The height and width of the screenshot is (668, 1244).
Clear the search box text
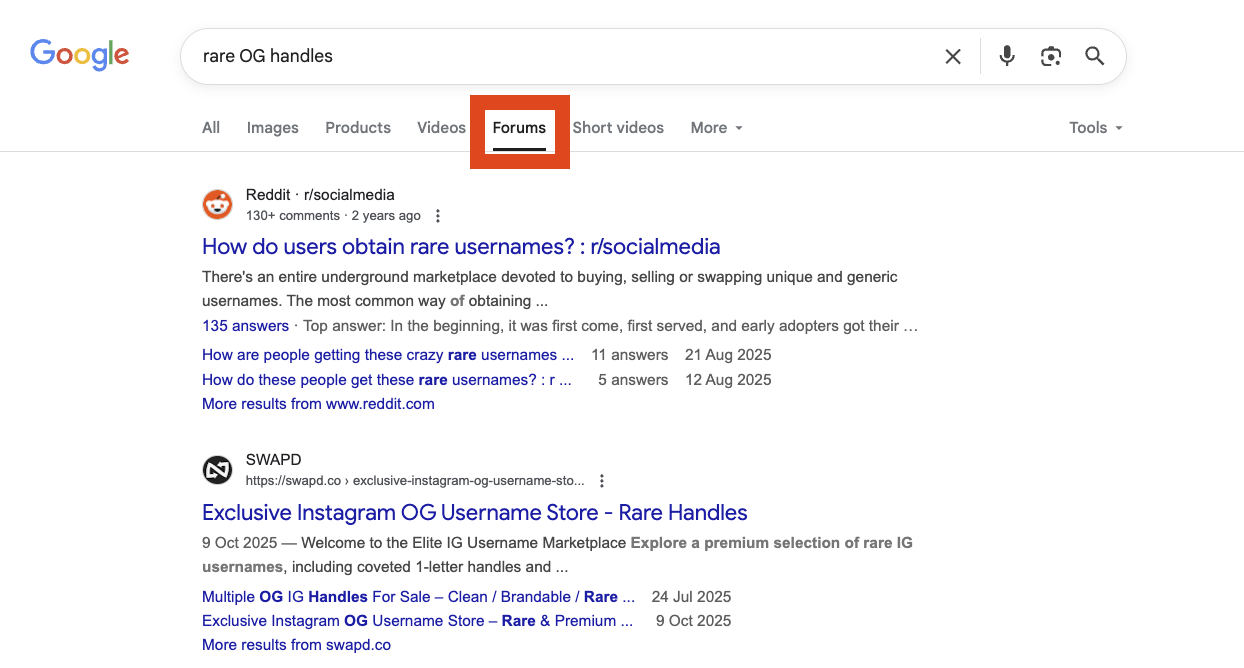pos(953,57)
